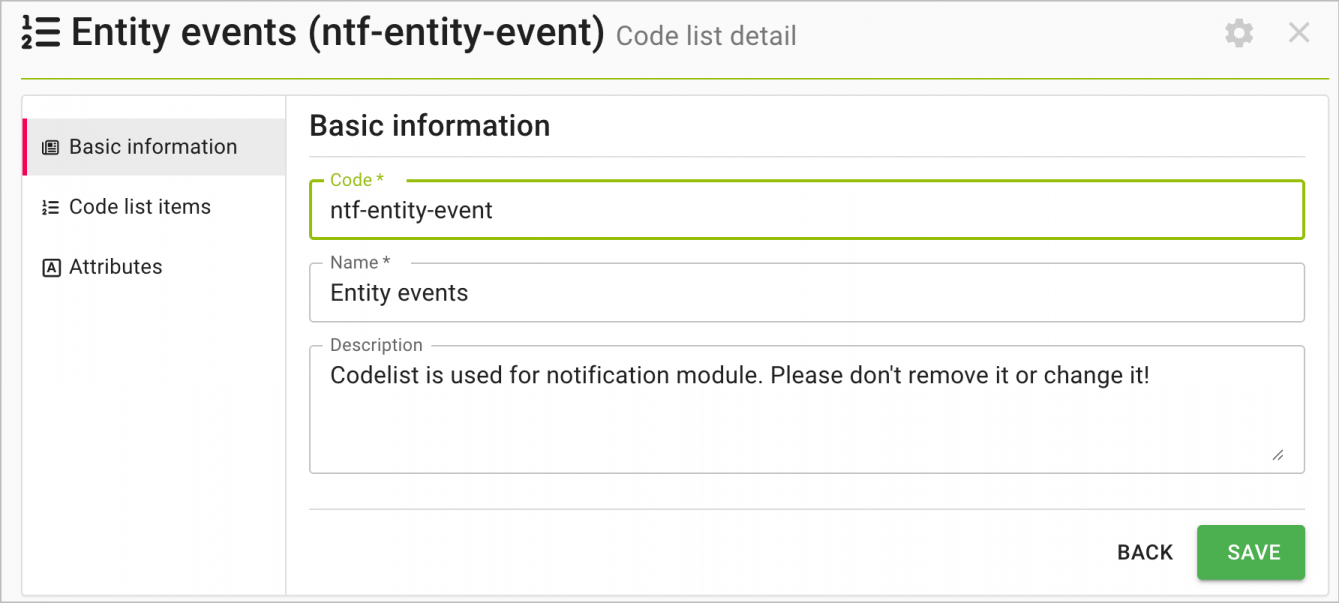This screenshot has width=1339, height=603.
Task: Open the Attributes tab
Action: click(154, 267)
